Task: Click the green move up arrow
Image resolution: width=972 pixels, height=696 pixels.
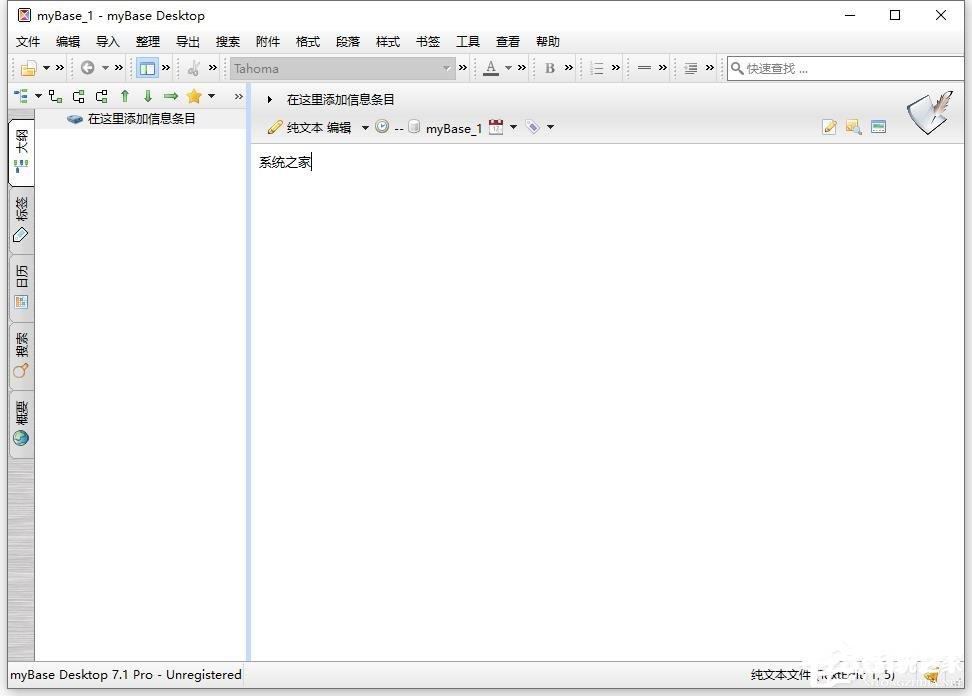Action: click(x=125, y=96)
